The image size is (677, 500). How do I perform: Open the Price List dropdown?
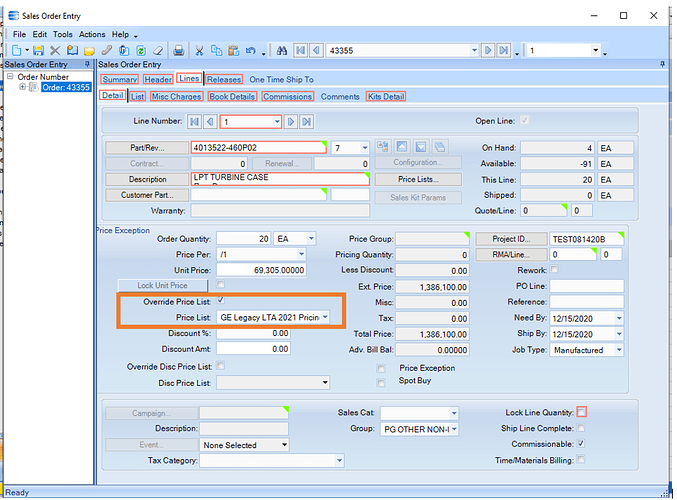click(325, 317)
